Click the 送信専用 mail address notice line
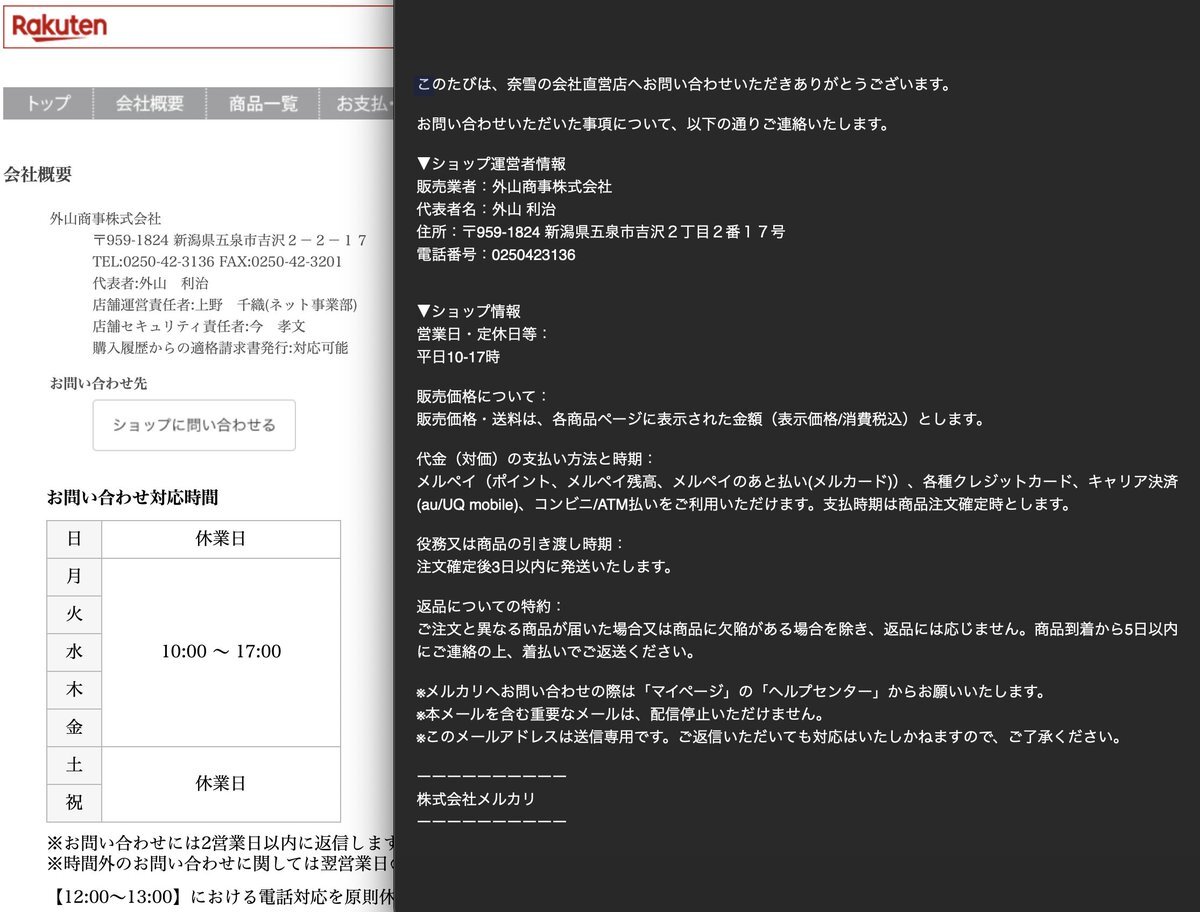This screenshot has height=912, width=1200. point(768,738)
